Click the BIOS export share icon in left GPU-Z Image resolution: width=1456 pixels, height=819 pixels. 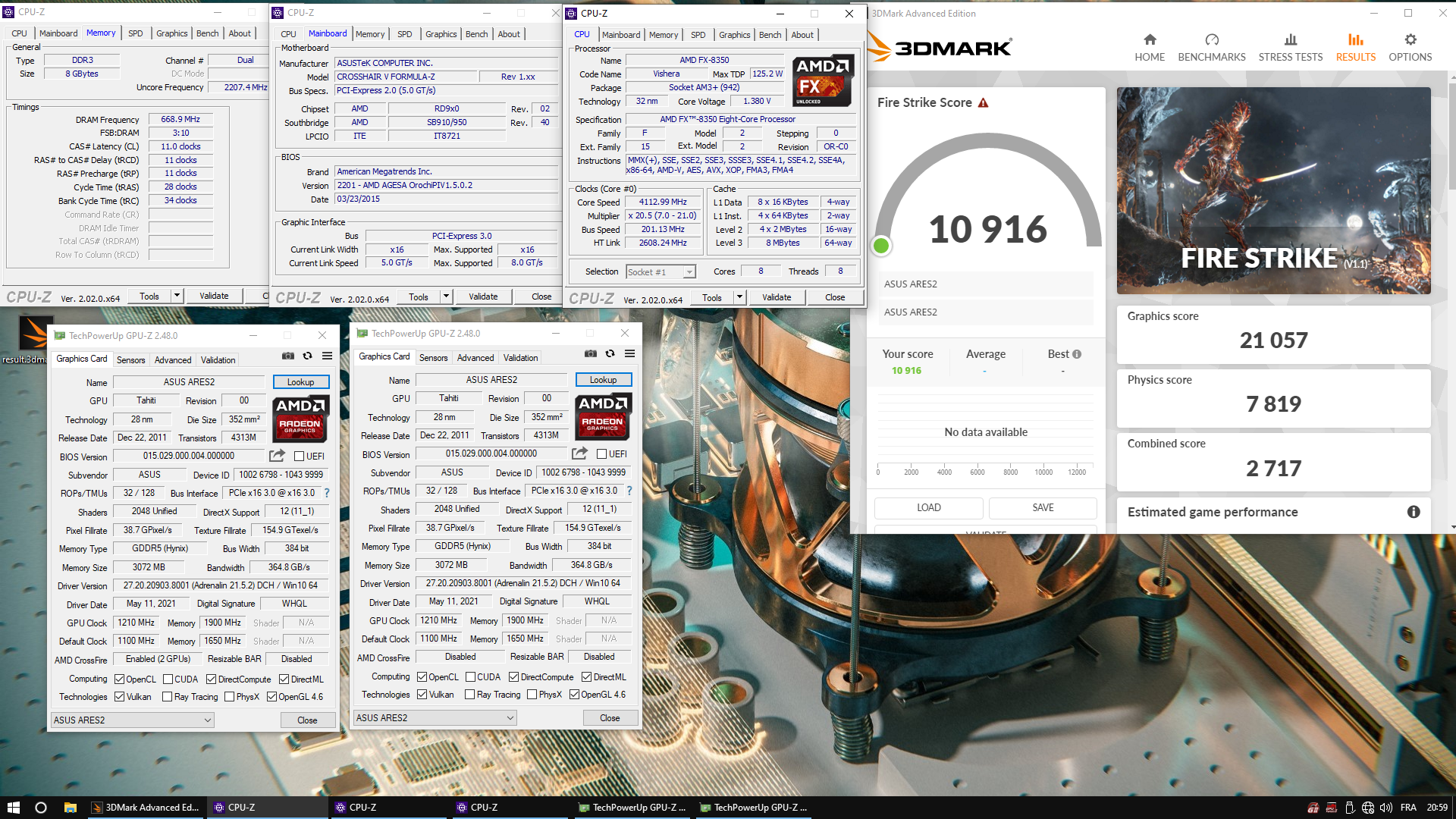[277, 456]
